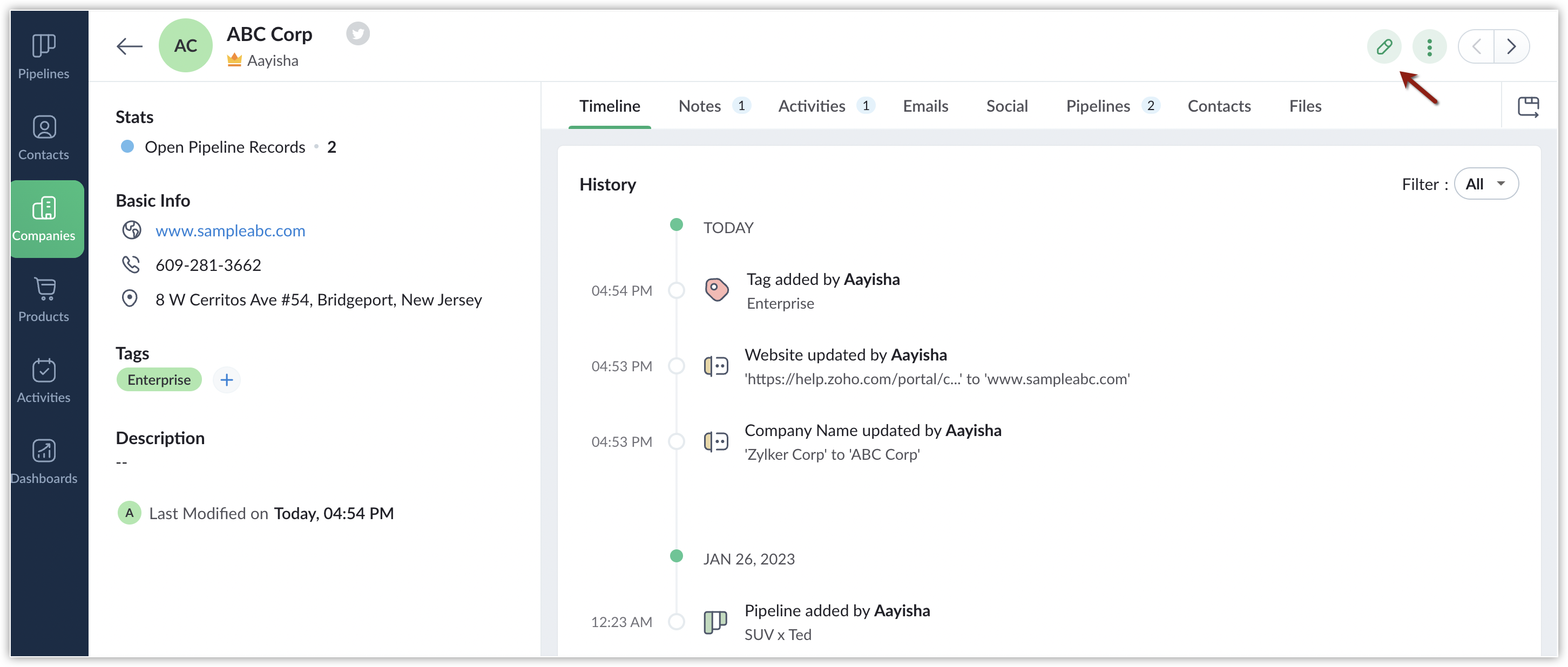Open the three-dot more options menu
Screen dimensions: 1568x667
1429,47
